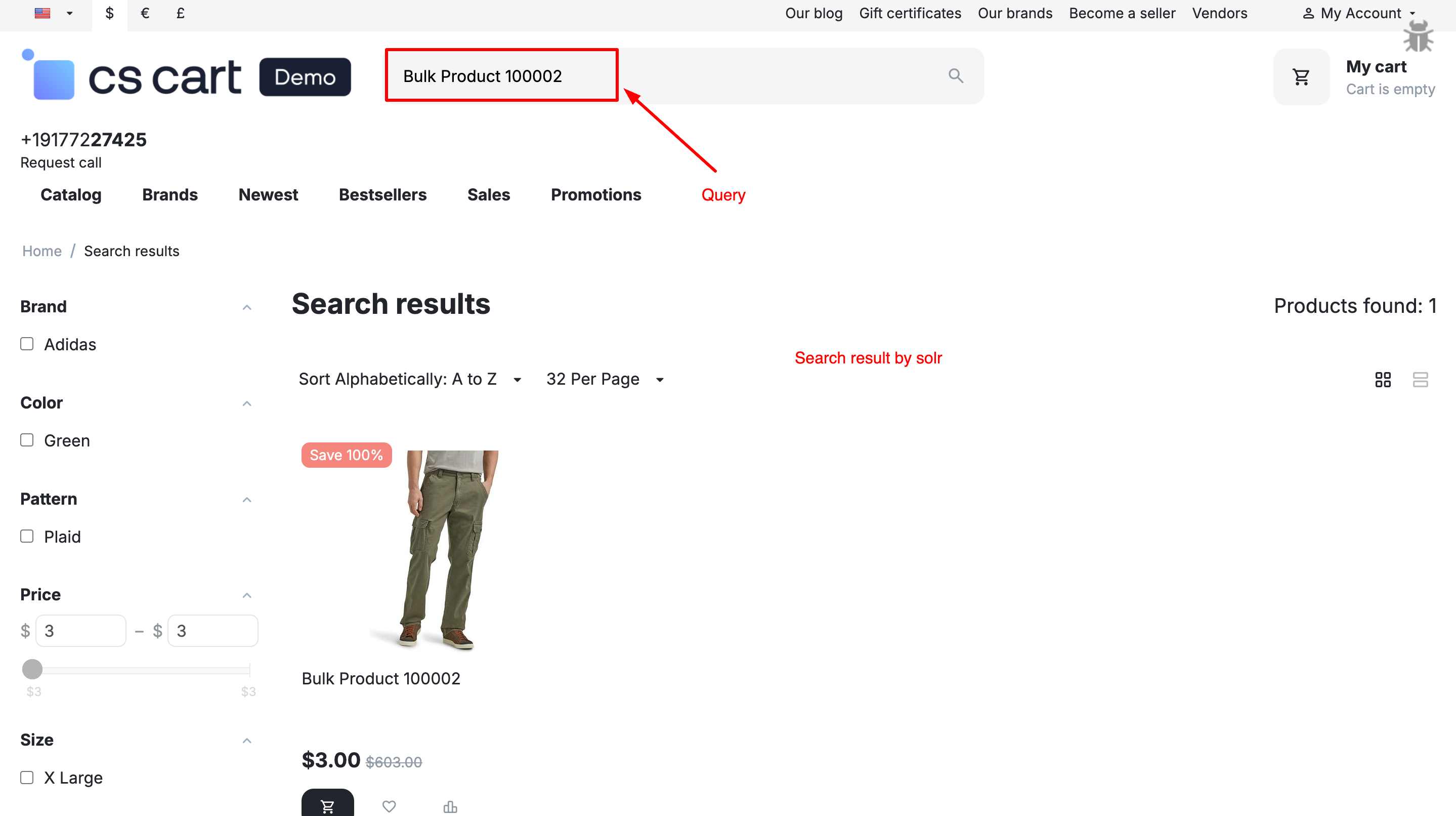1456x816 pixels.
Task: Open the Sort Alphabetically dropdown
Action: click(409, 379)
